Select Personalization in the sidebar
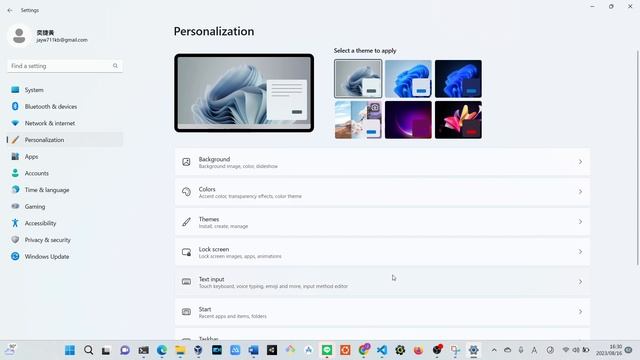Image resolution: width=640 pixels, height=360 pixels. coord(65,140)
